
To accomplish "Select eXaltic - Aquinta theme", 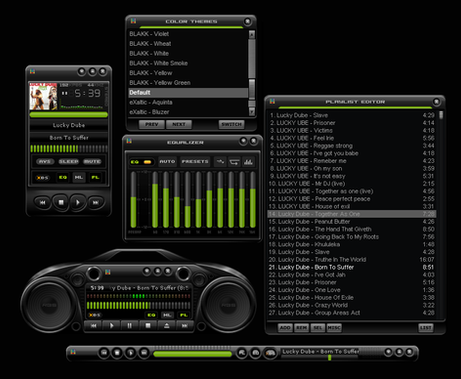I will (x=188, y=102).
